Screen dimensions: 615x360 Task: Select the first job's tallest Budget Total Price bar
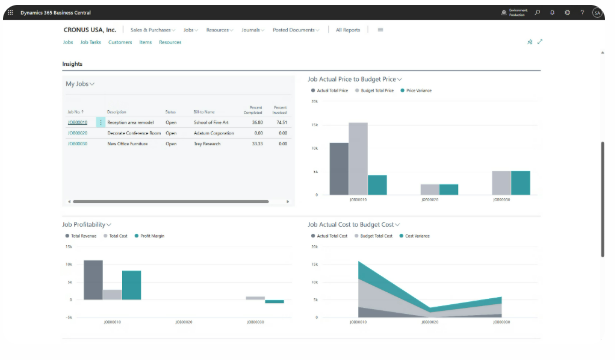(358, 159)
